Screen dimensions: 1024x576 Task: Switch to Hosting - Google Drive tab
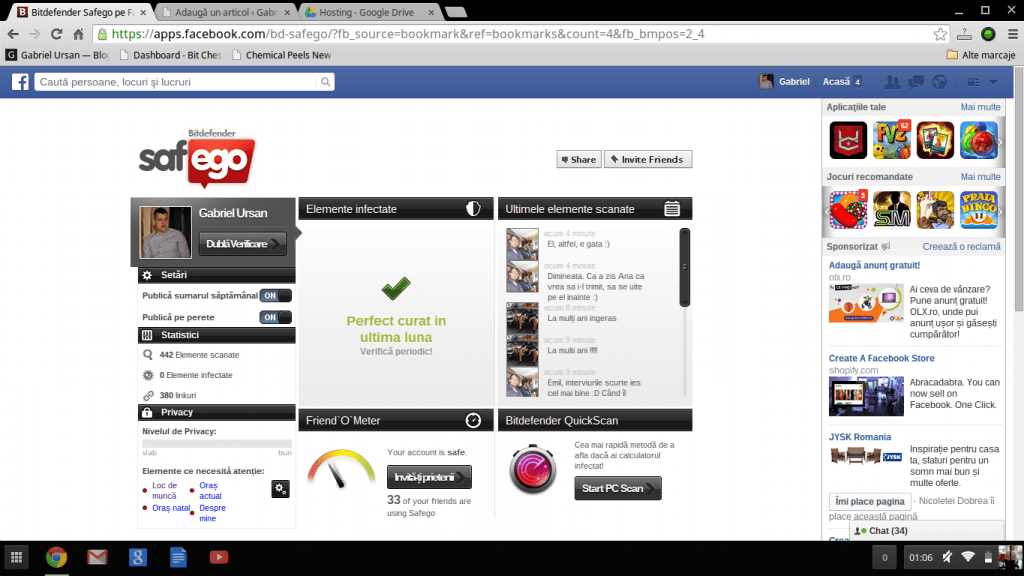coord(369,12)
